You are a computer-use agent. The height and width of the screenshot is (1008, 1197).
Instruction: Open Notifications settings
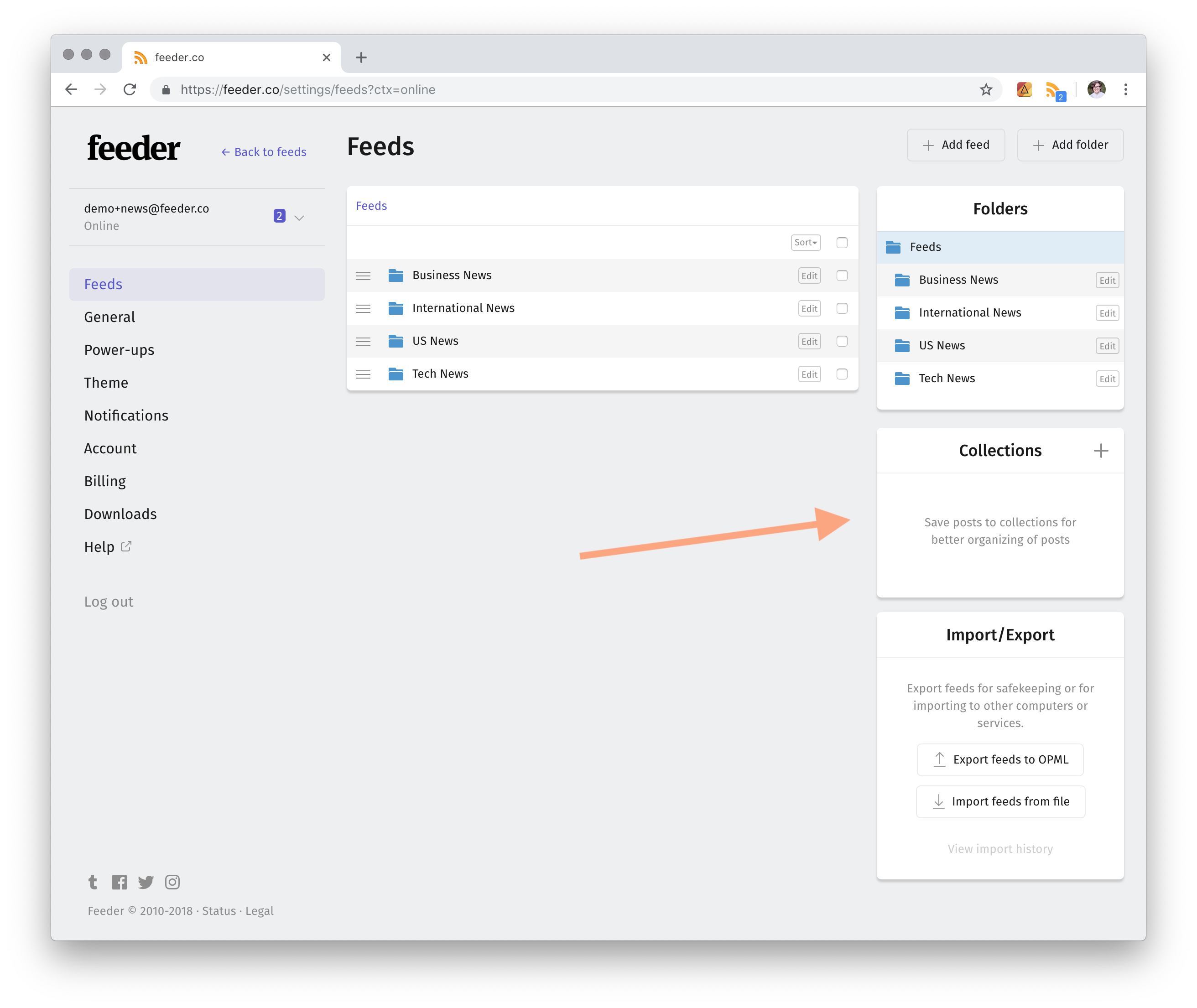(197, 416)
